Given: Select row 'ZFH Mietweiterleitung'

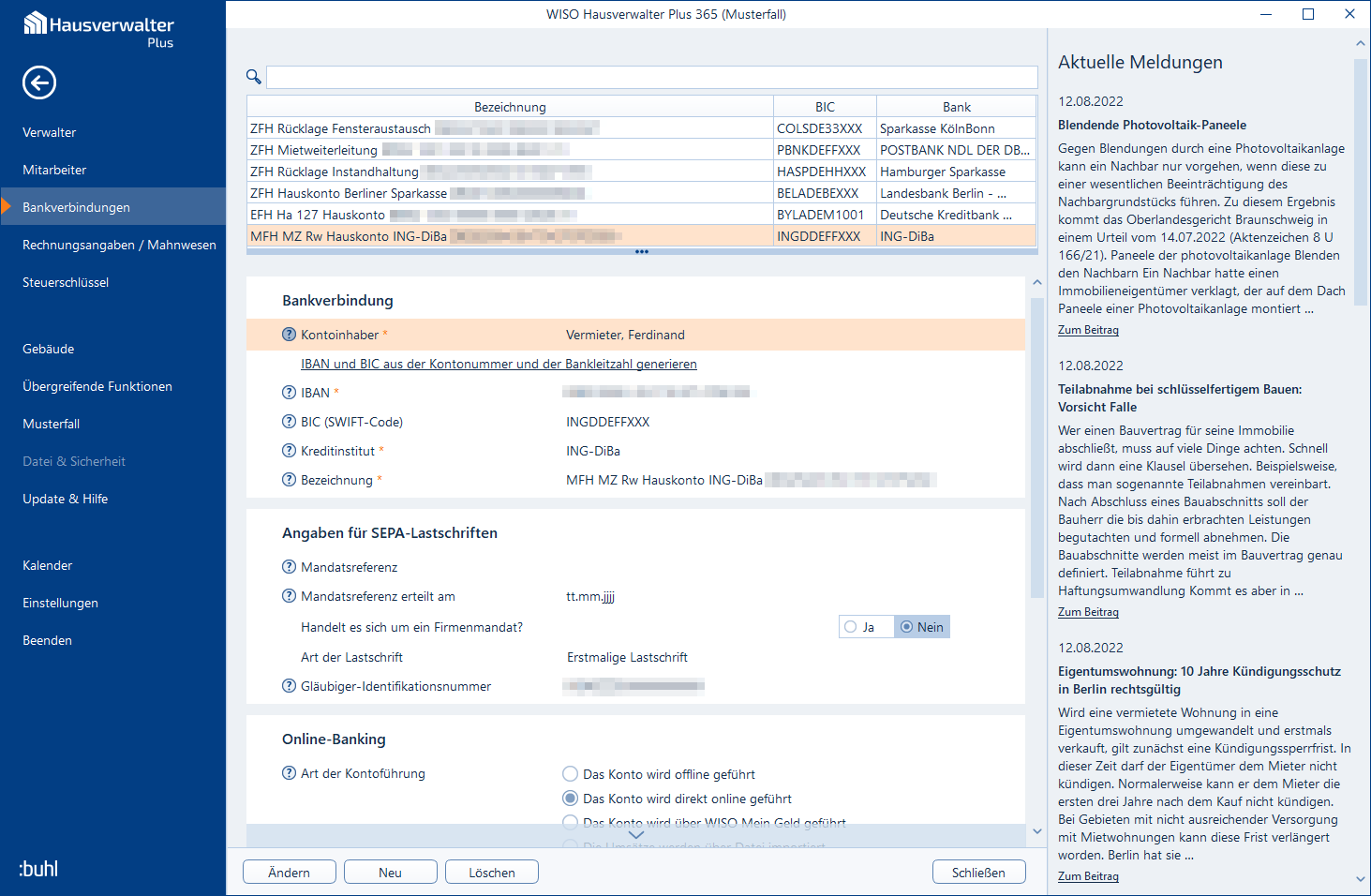Looking at the screenshot, I should (642, 150).
